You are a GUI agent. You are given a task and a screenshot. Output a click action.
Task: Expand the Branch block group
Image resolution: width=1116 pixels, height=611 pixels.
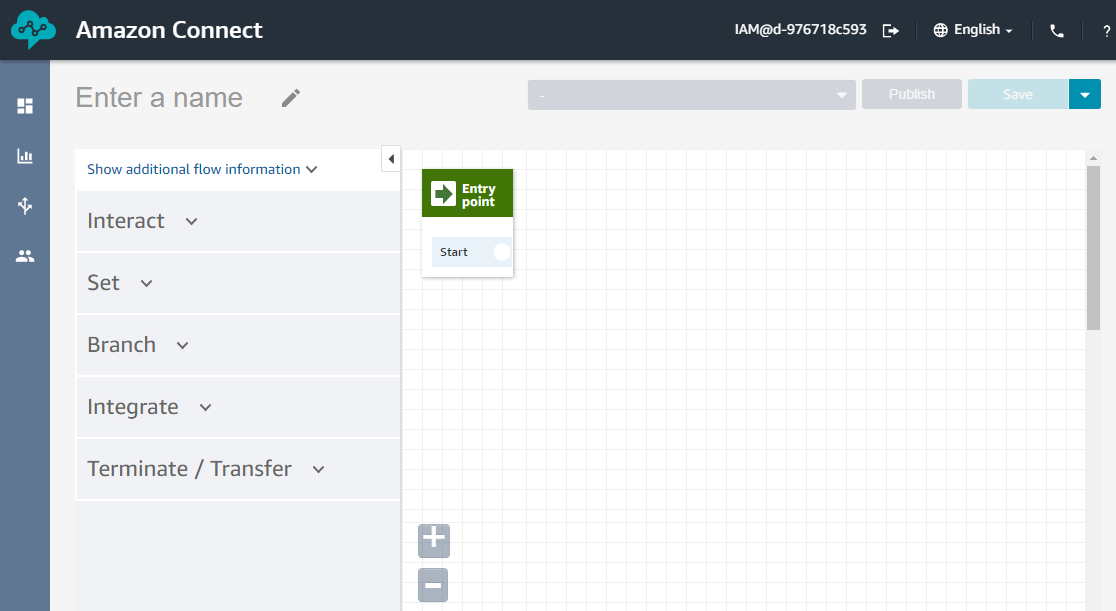tap(238, 345)
